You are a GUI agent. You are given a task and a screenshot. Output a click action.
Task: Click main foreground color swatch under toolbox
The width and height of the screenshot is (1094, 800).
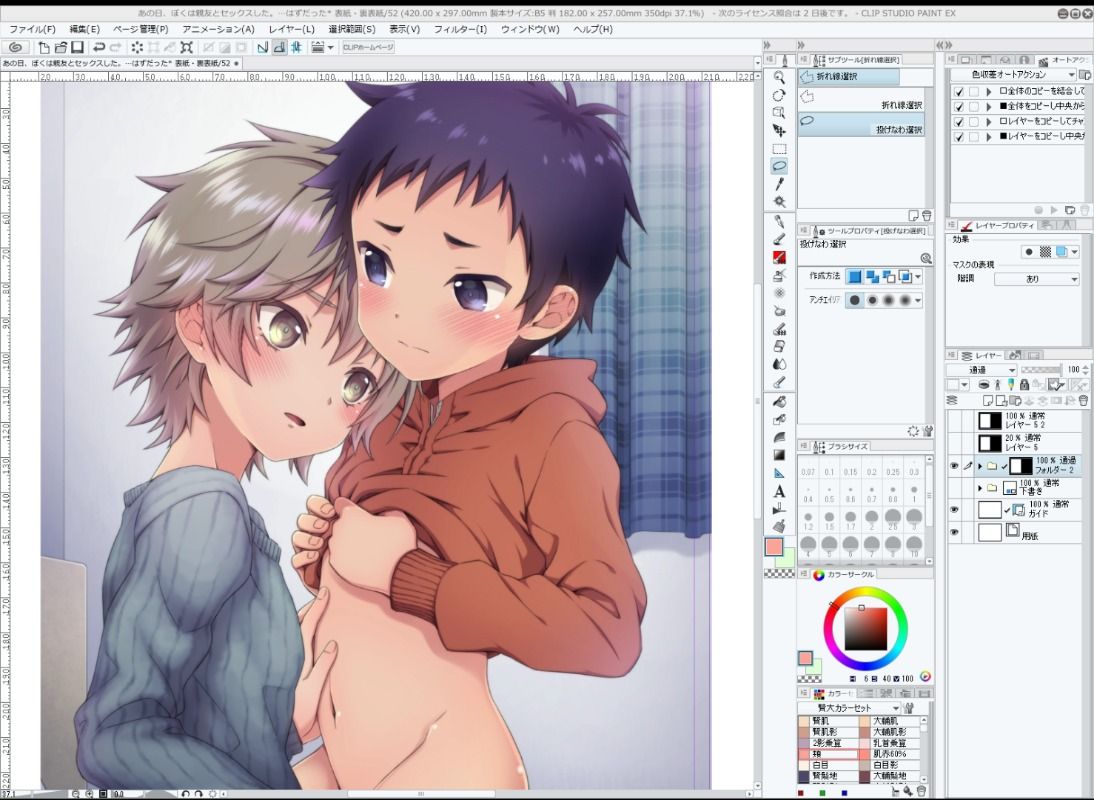click(774, 547)
